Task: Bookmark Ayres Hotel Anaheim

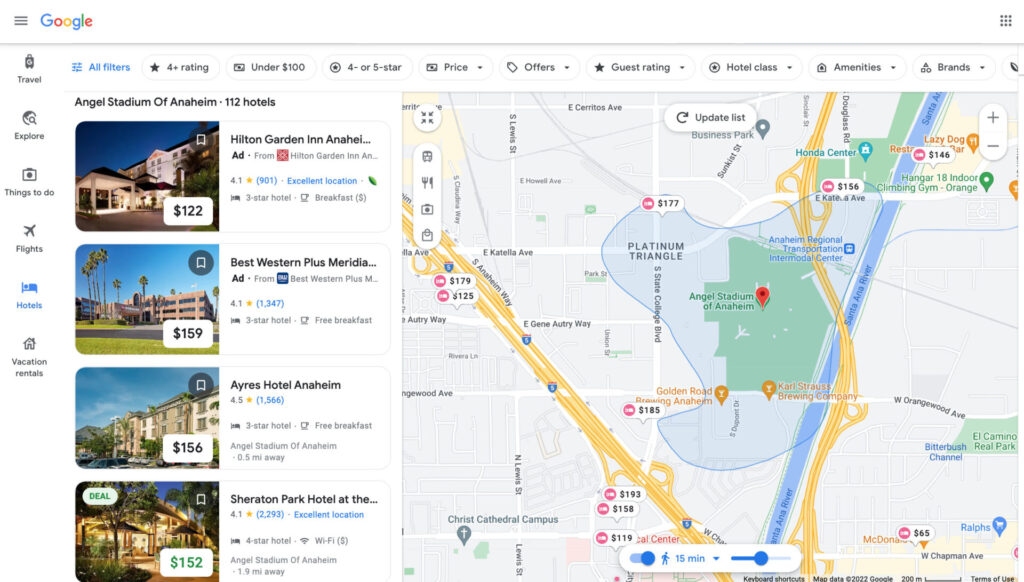Action: (x=201, y=385)
